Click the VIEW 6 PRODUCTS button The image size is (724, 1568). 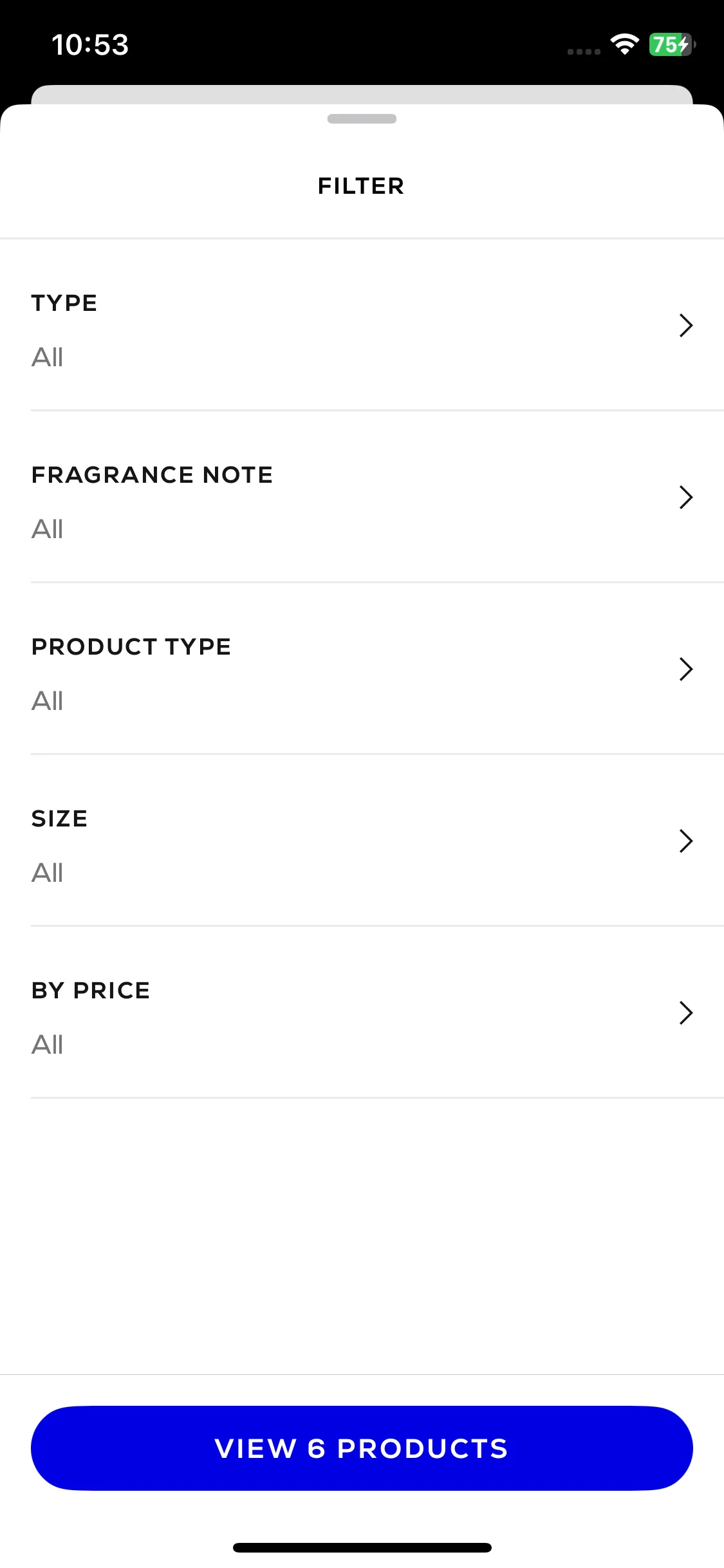click(x=362, y=1448)
